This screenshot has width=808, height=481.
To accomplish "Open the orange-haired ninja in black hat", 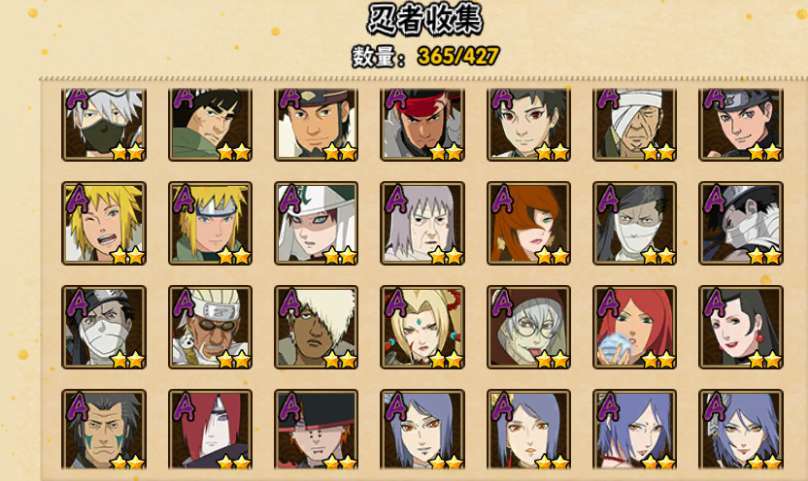I will pos(316,429).
